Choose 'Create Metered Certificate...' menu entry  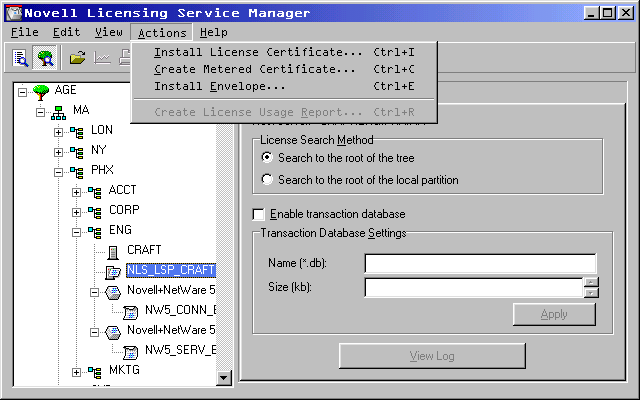(x=255, y=69)
